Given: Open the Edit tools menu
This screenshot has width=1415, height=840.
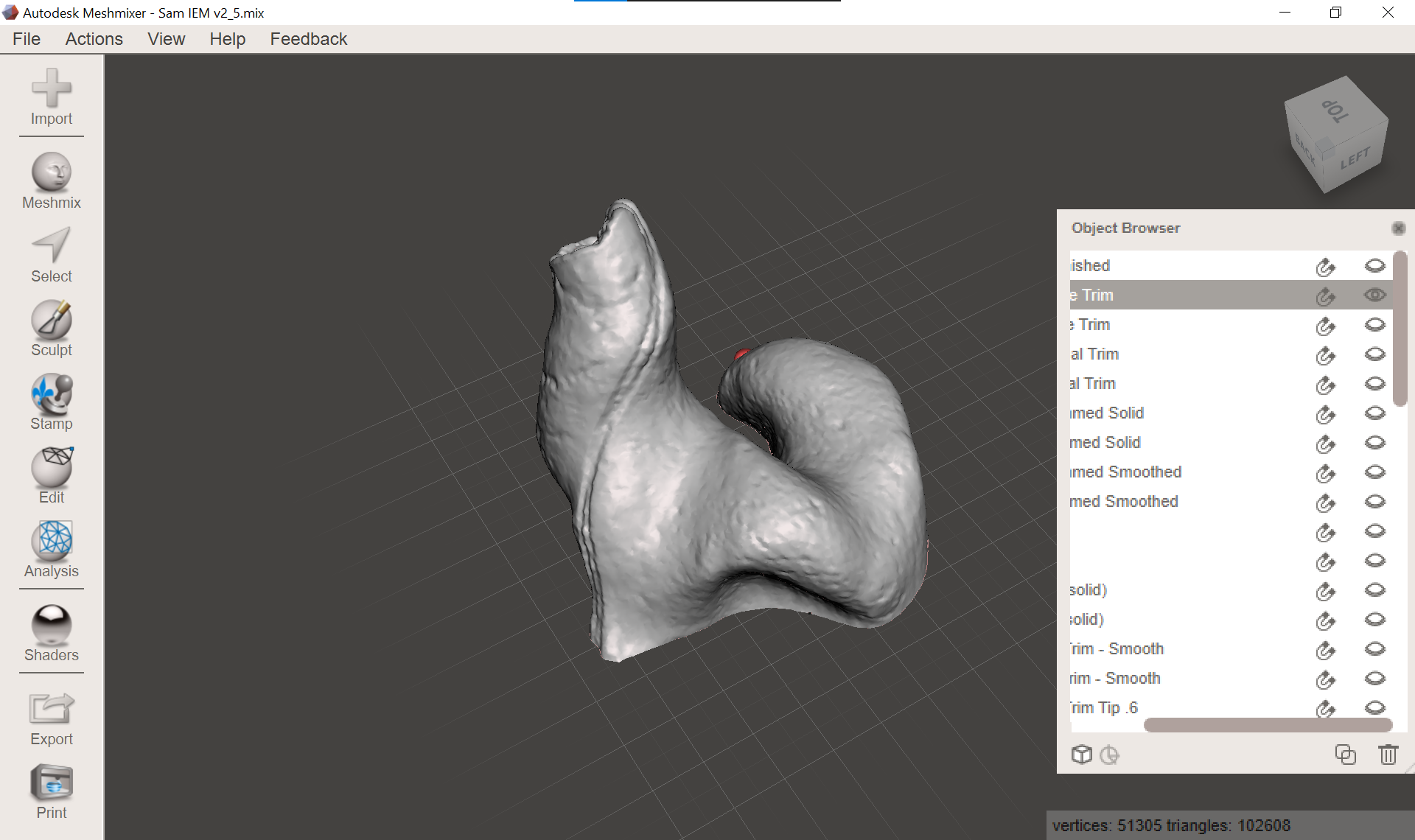Looking at the screenshot, I should coord(51,467).
